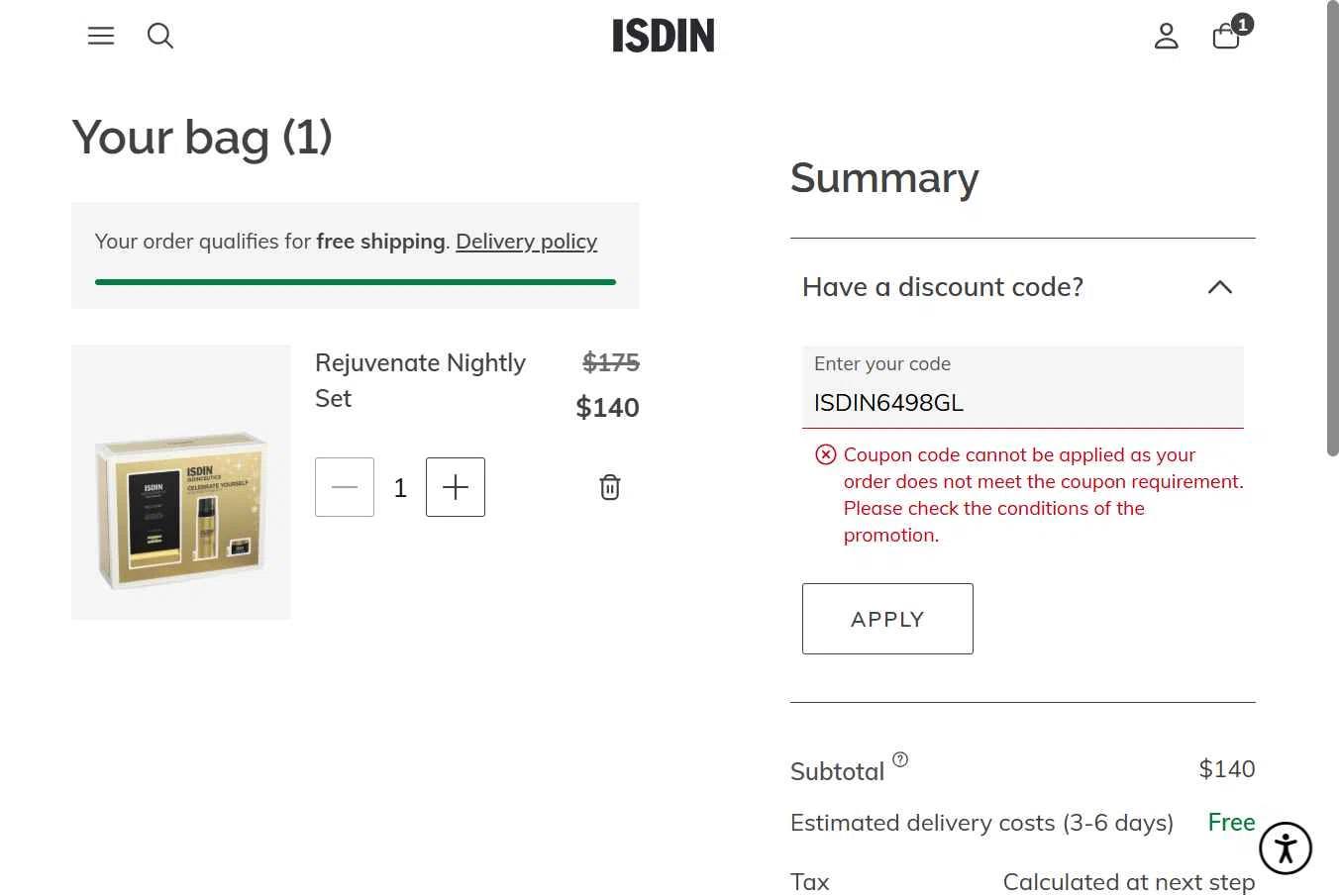Click the green free shipping progress bar

356,282
